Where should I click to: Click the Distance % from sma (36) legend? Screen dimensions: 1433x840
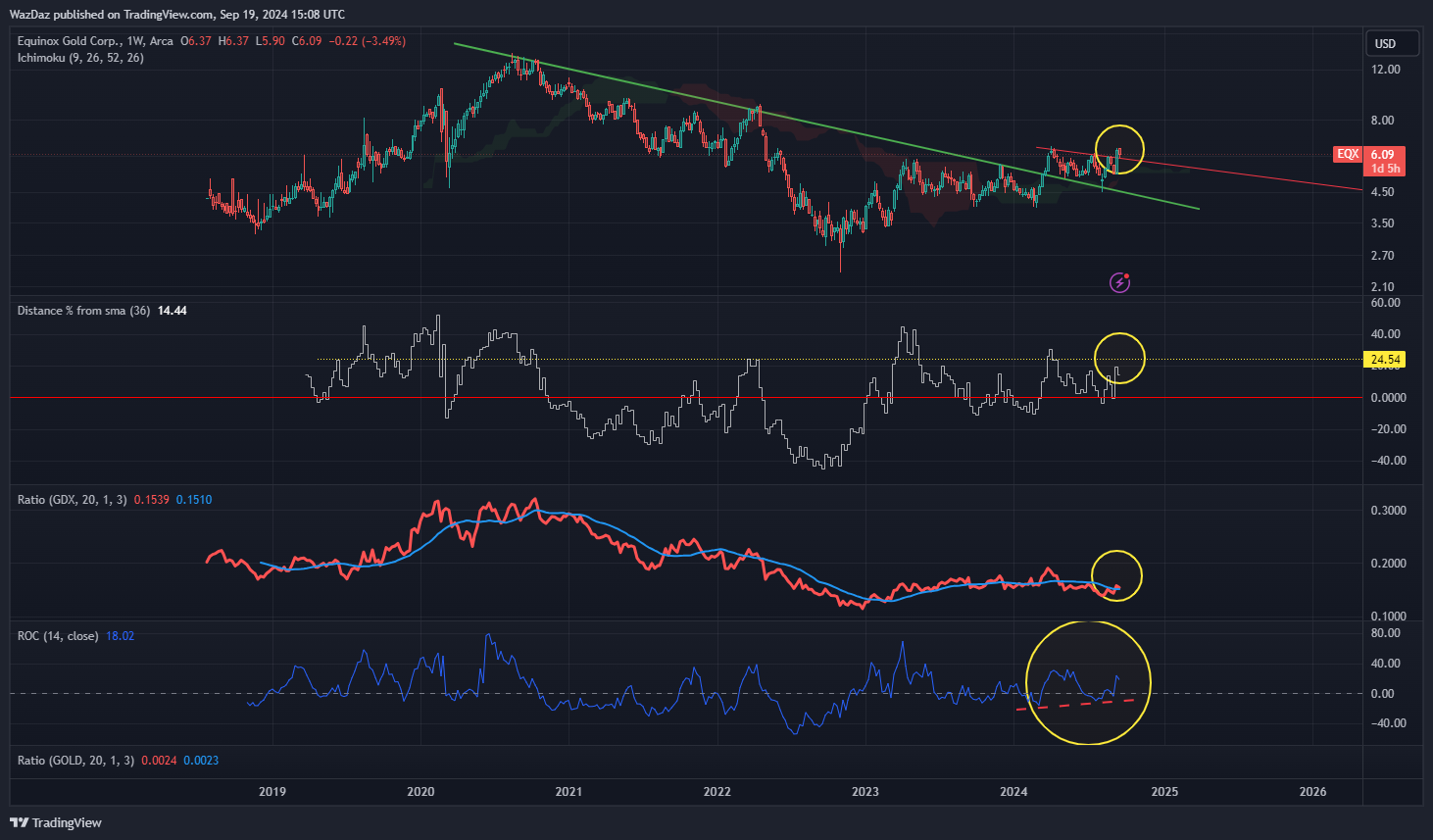coord(83,311)
